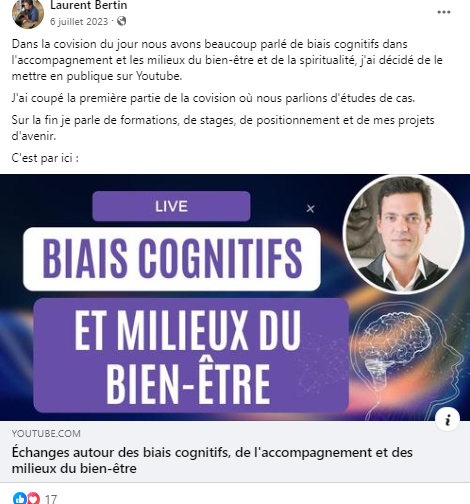Open Laurent Bertin profile name link
The width and height of the screenshot is (470, 504).
coord(89,5)
